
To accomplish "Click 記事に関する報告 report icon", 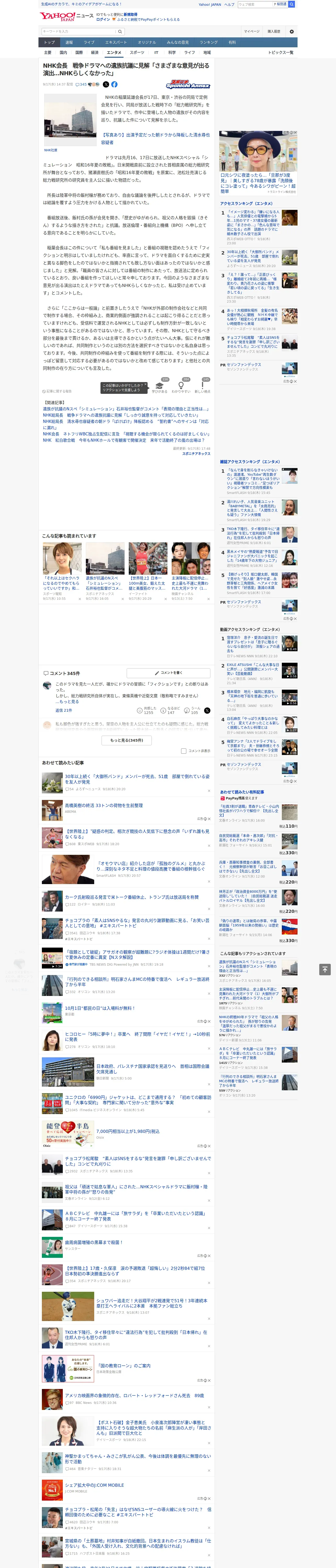I will (57, 391).
